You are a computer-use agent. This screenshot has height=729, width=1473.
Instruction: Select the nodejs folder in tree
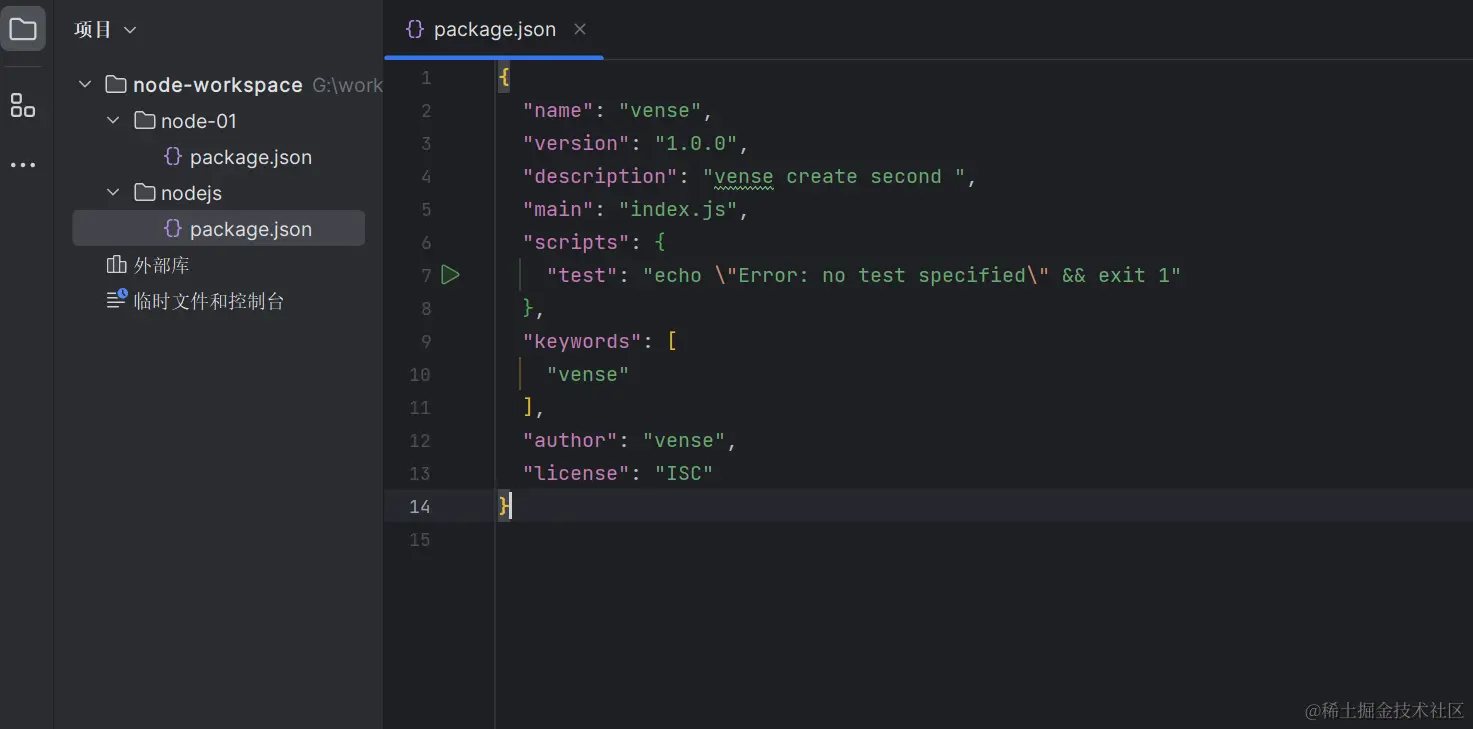[x=191, y=193]
